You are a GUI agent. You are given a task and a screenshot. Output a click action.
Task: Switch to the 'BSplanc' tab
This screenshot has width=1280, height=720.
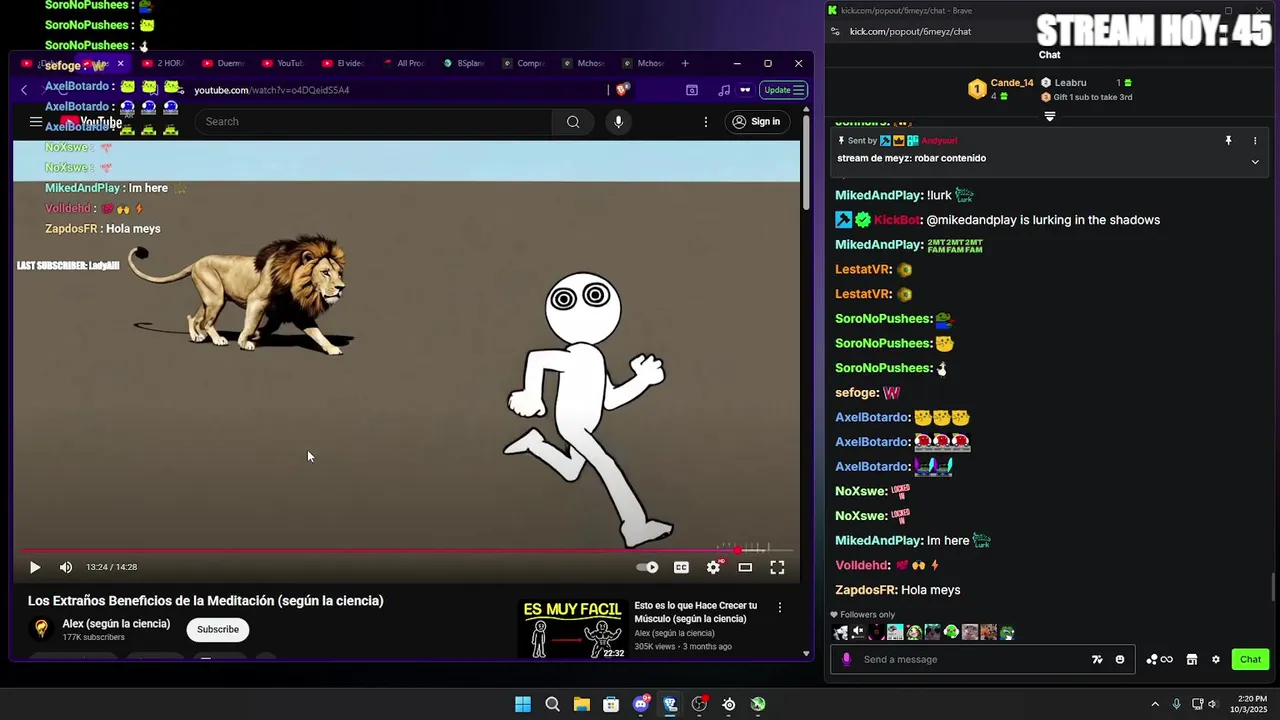[x=463, y=63]
